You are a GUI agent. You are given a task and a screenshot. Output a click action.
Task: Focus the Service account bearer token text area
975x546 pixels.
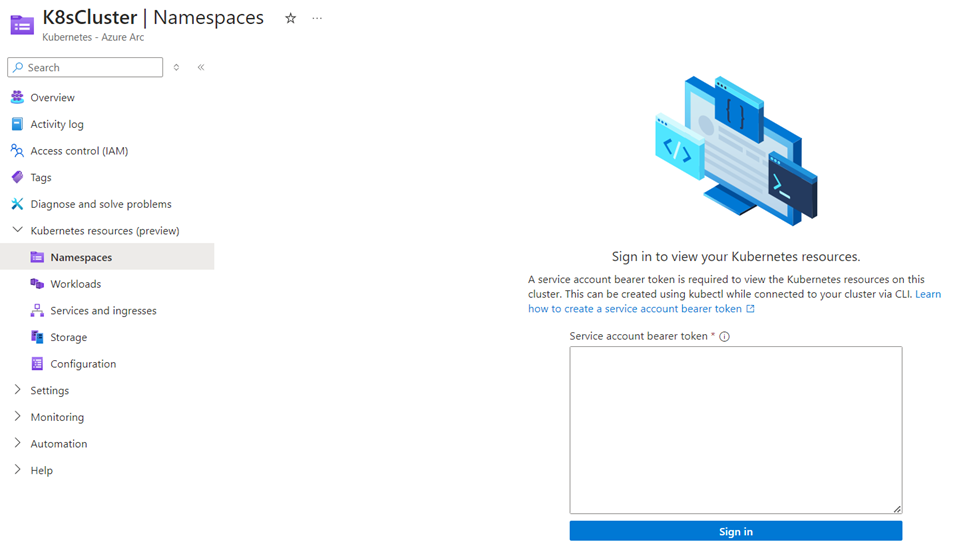click(x=736, y=430)
